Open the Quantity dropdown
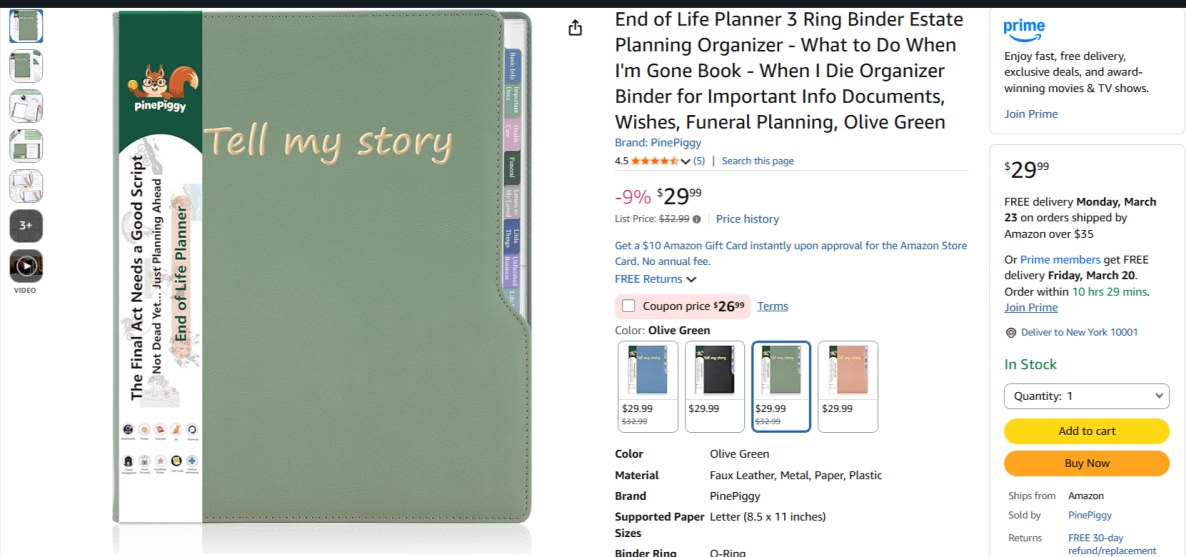This screenshot has width=1186, height=557. (1086, 396)
